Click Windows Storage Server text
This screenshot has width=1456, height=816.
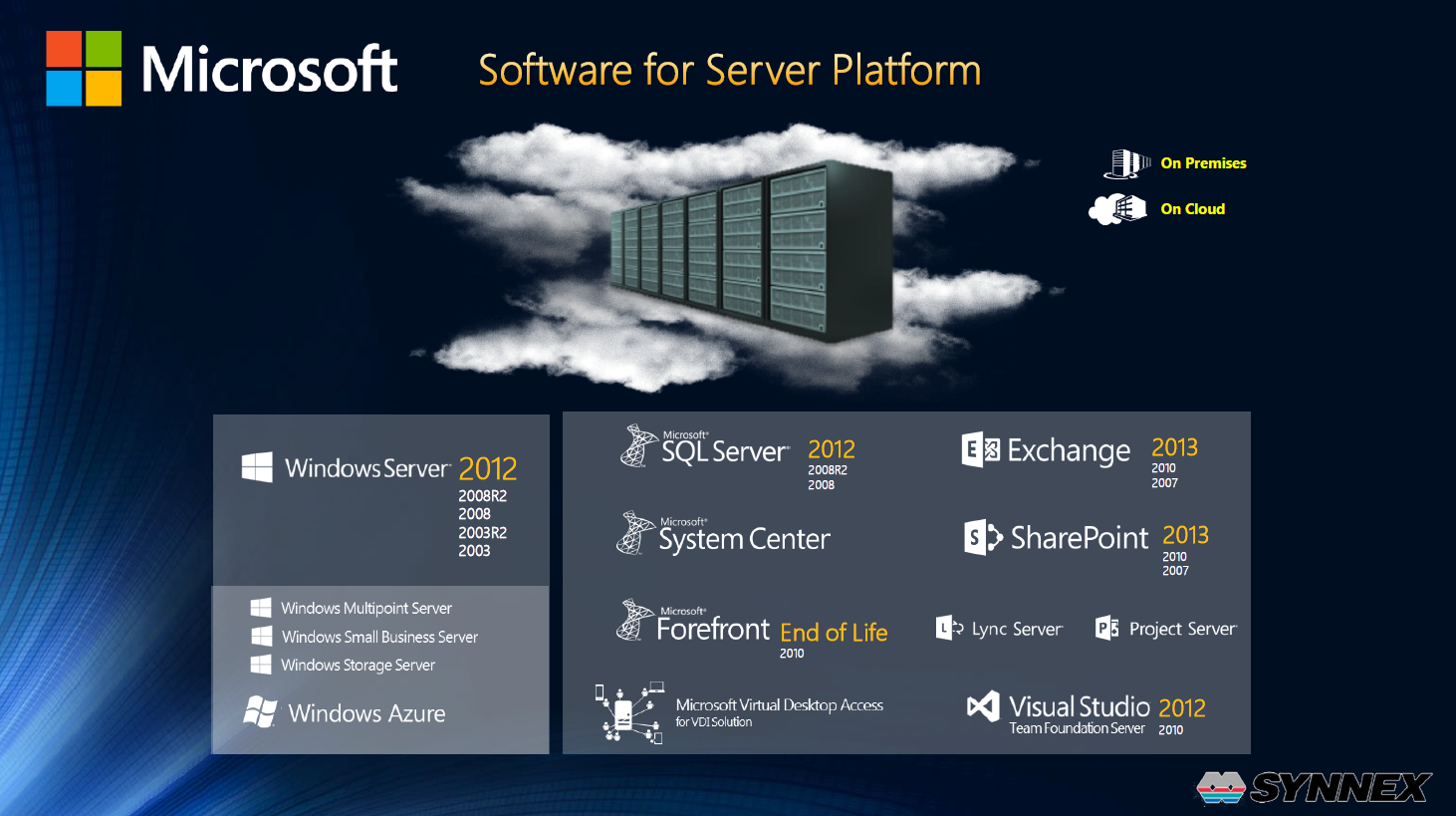click(359, 666)
